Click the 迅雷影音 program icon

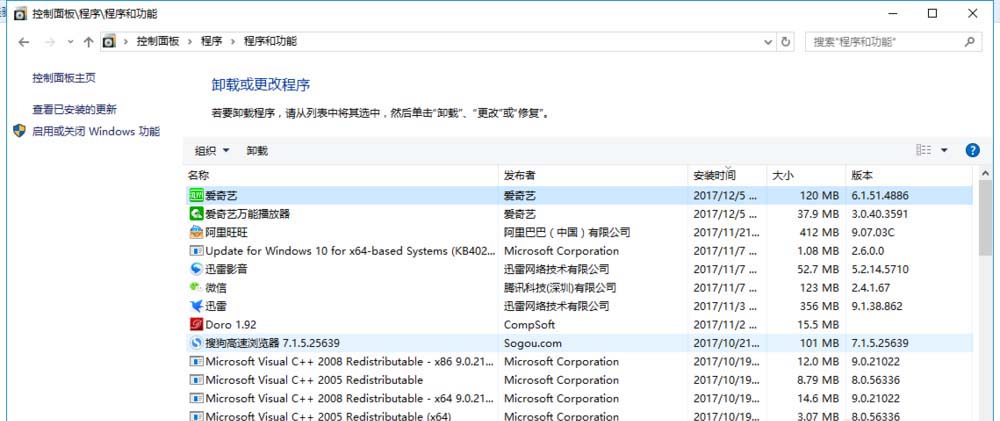196,270
